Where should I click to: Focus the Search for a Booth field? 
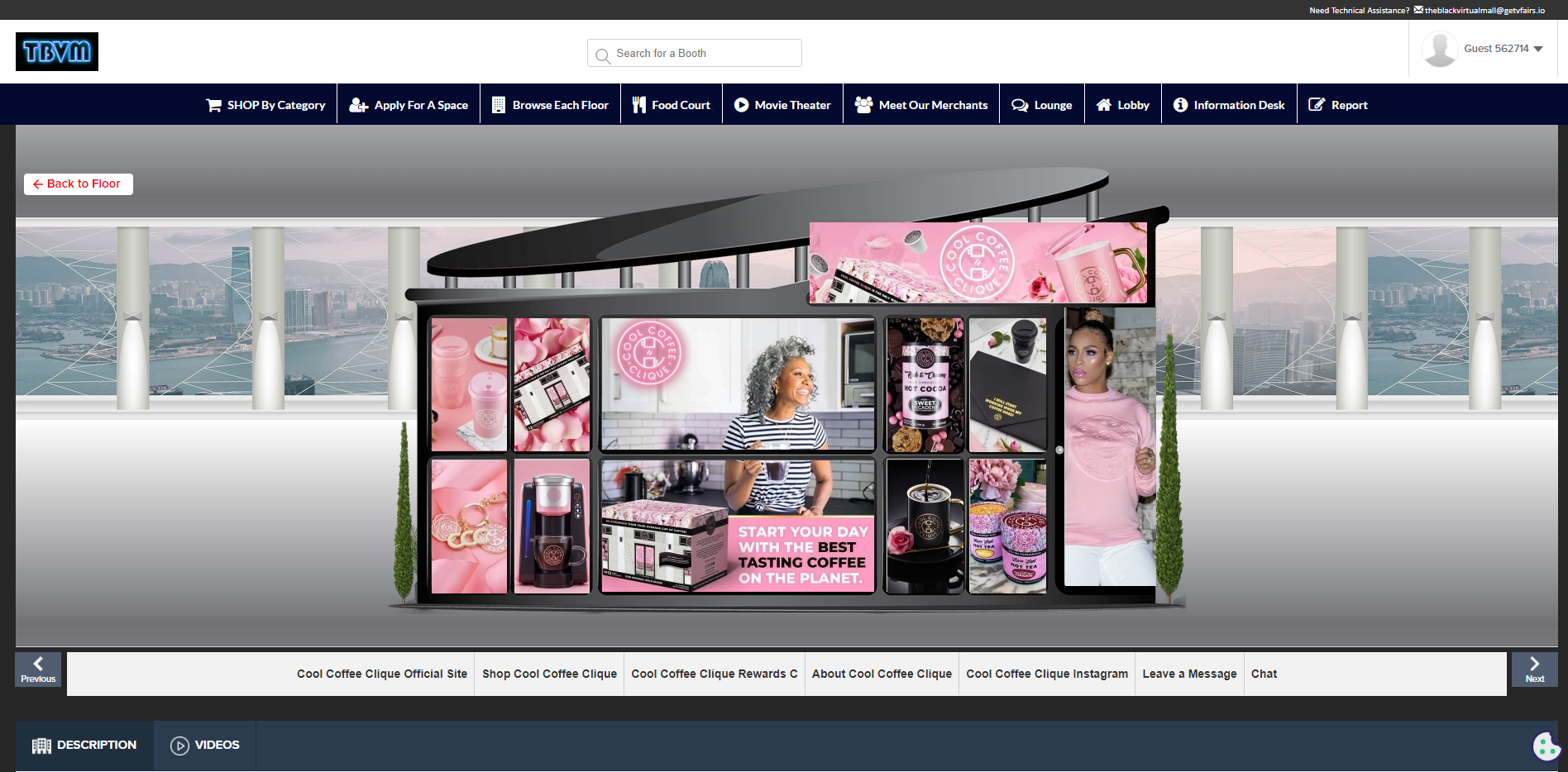[695, 53]
